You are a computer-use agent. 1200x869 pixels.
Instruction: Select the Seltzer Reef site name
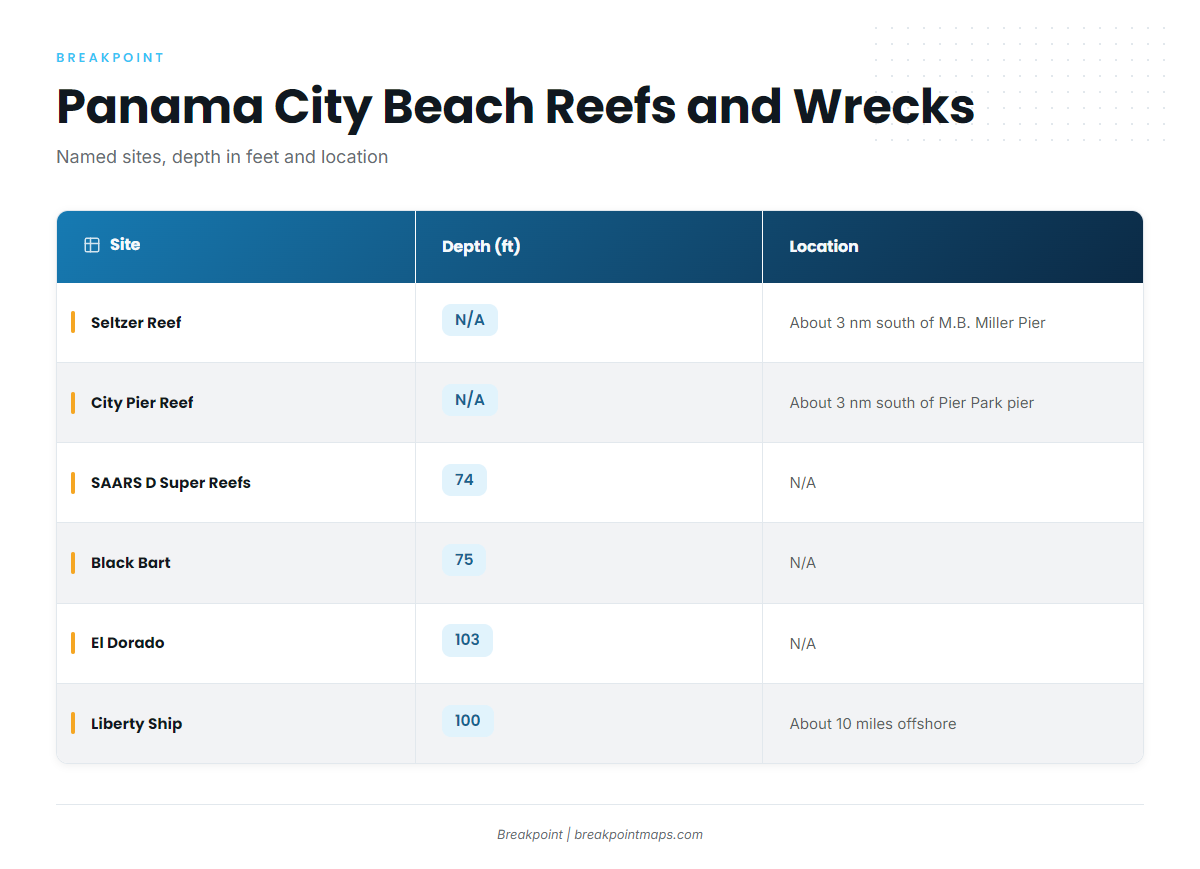(x=136, y=323)
